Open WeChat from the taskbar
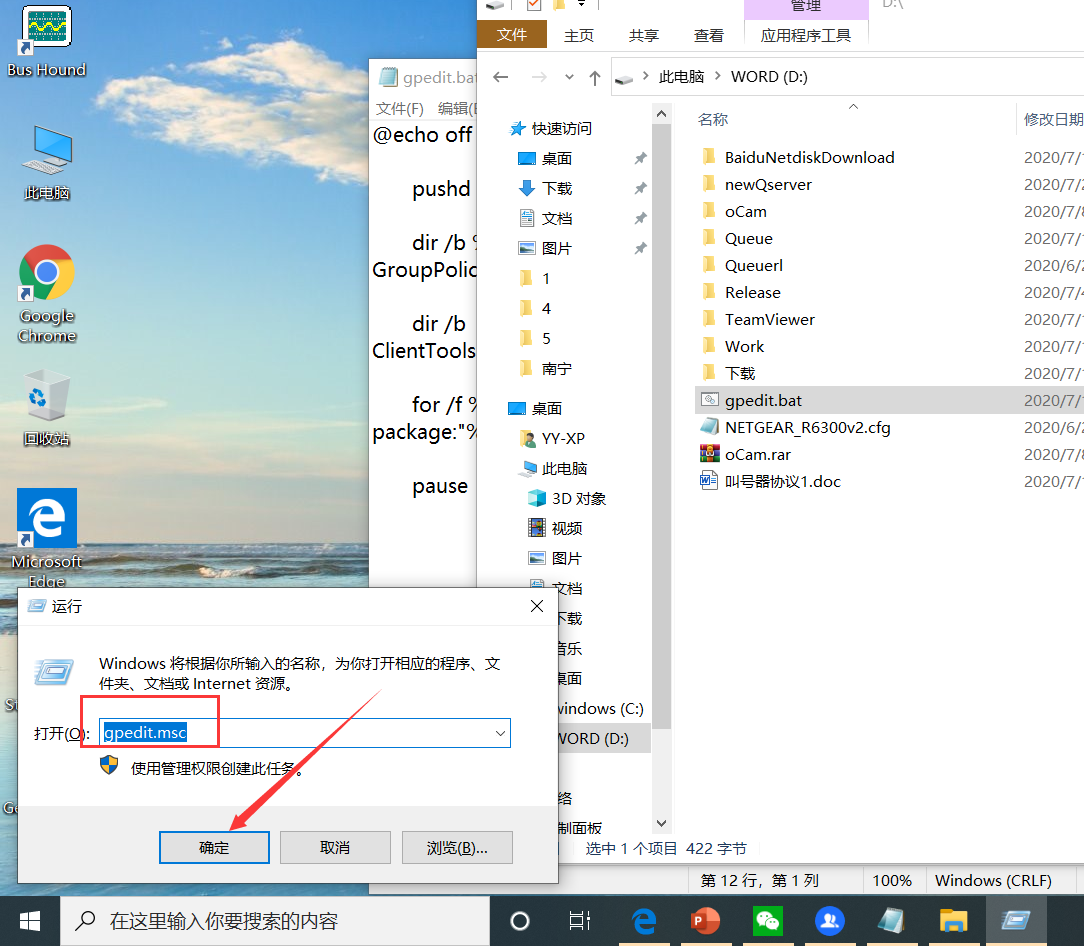This screenshot has width=1084, height=946. (x=767, y=921)
